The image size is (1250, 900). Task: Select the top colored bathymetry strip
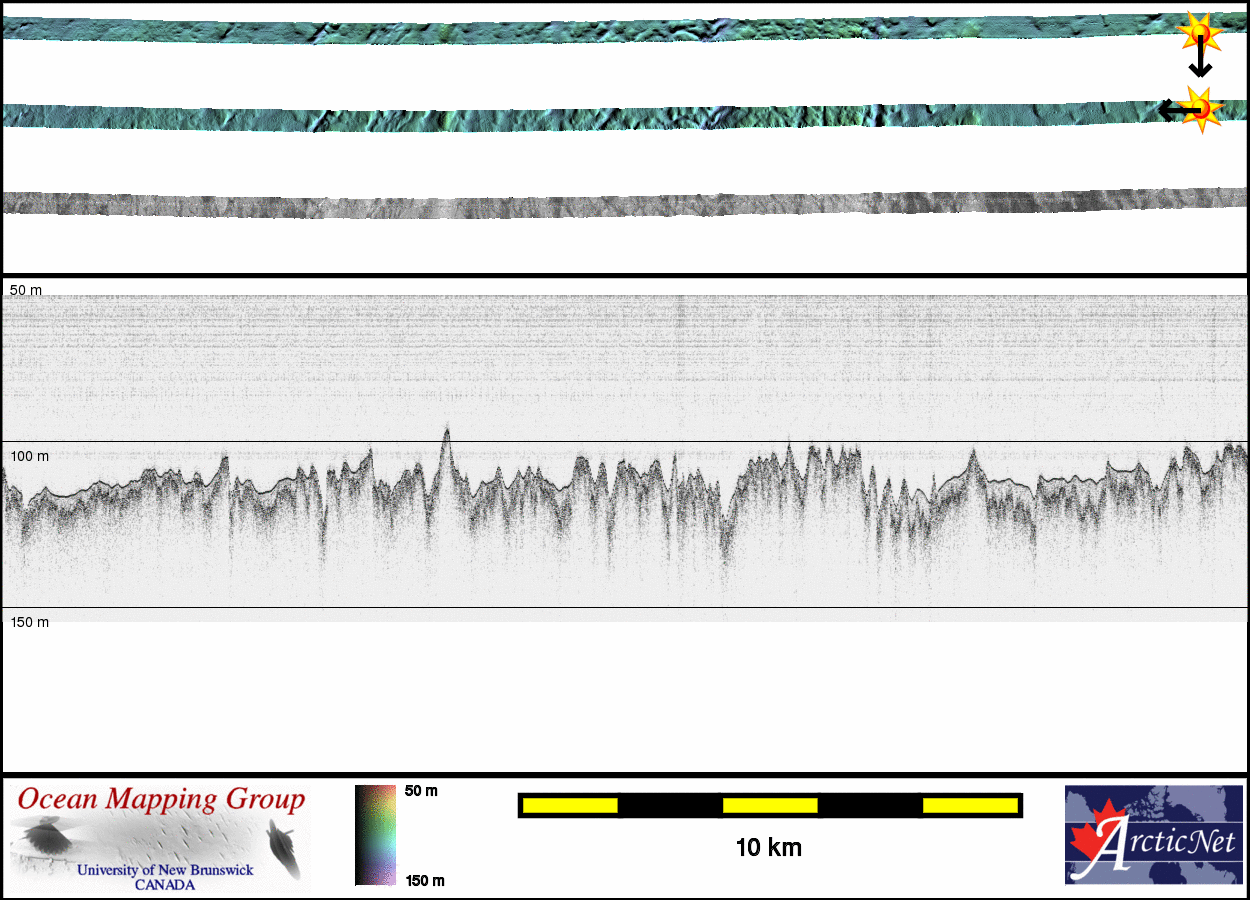tap(600, 29)
